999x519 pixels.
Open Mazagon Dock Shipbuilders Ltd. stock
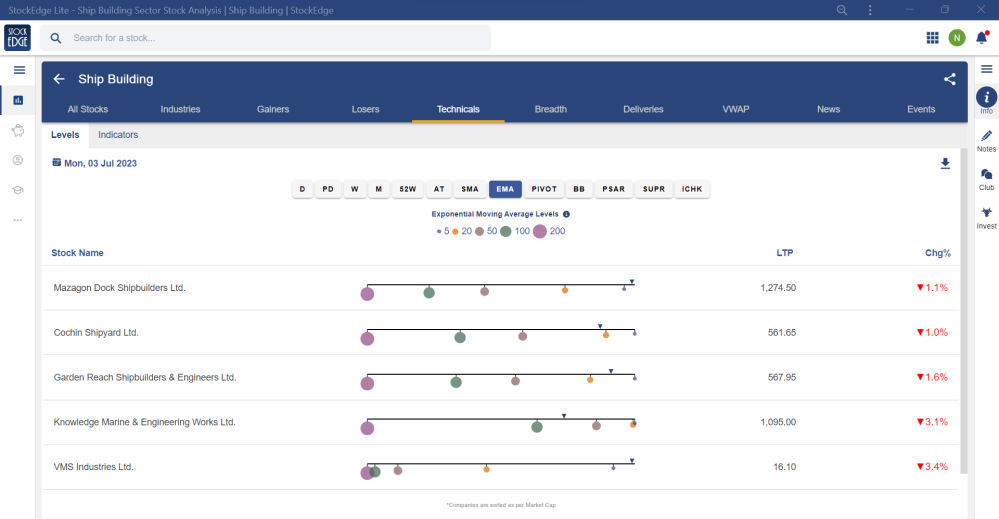[120, 288]
